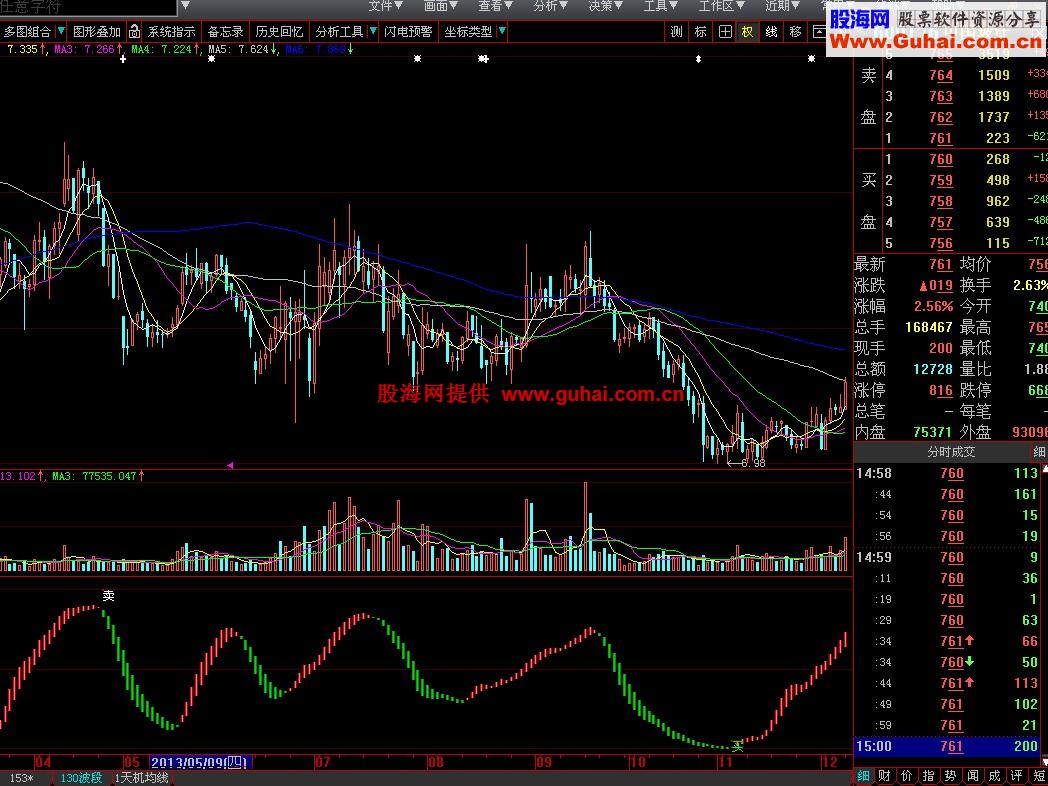Image resolution: width=1048 pixels, height=786 pixels.
Task: Open the 画面 menu
Action: 441,6
